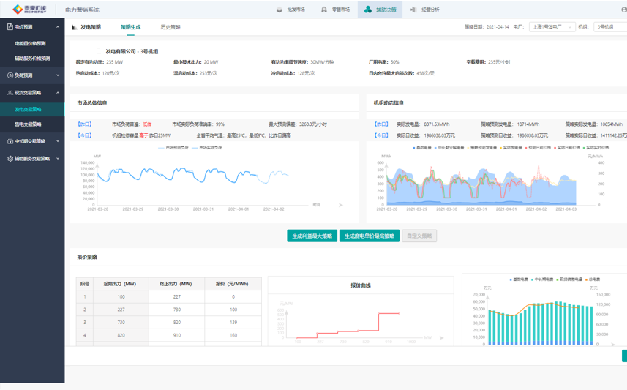Expand the load forecast sidebar group chevron
Viewport: 627px width, 390px height.
click(58, 75)
